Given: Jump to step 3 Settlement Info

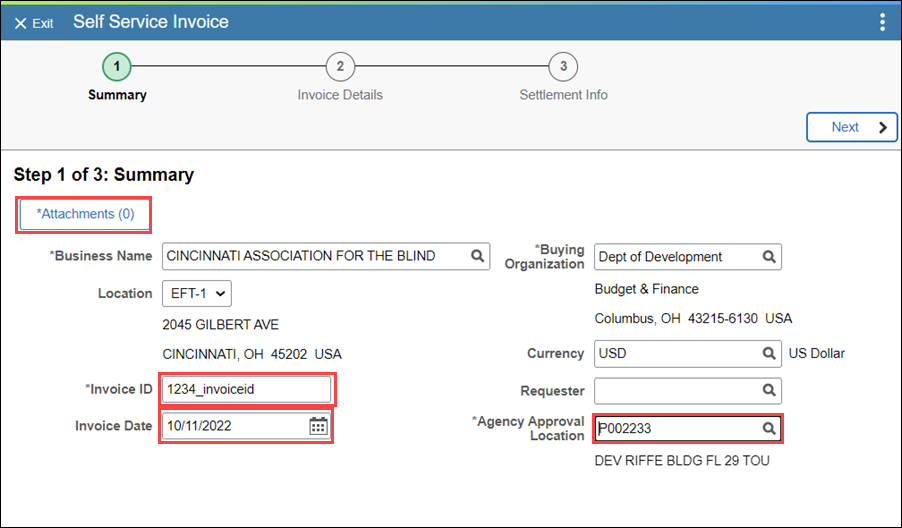Looking at the screenshot, I should [563, 67].
